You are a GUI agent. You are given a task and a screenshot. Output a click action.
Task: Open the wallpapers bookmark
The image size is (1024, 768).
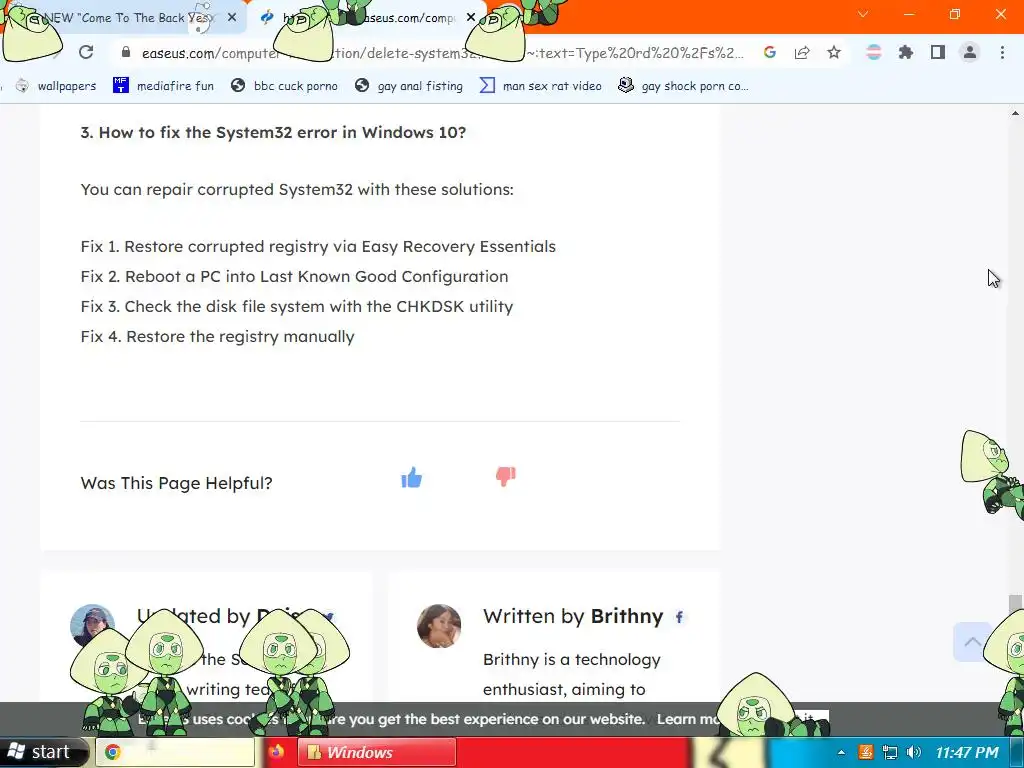[x=57, y=86]
